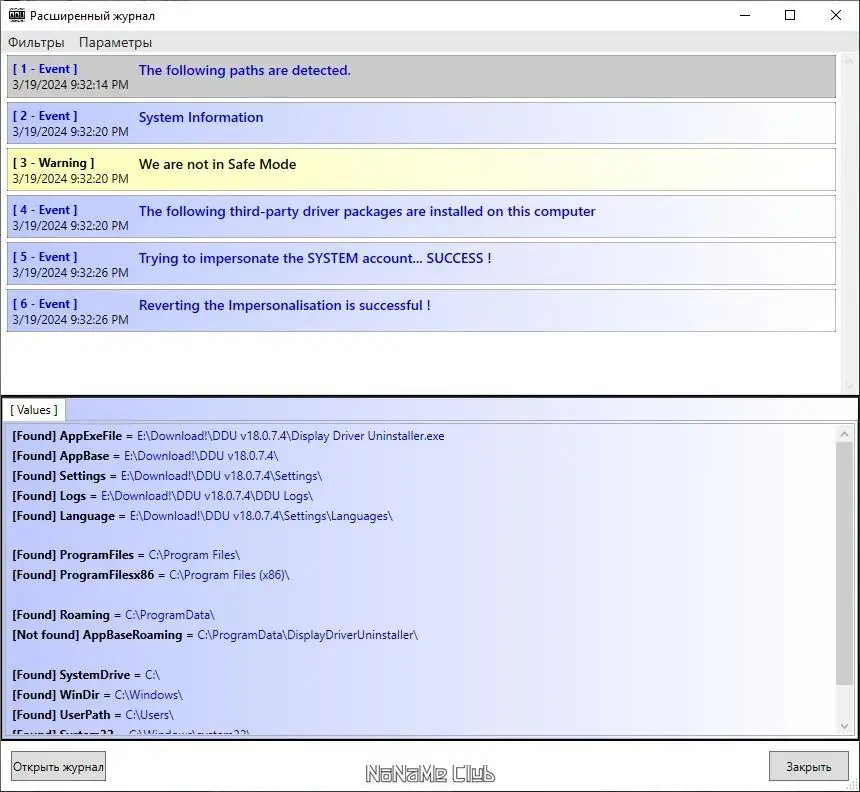Image resolution: width=860 pixels, height=792 pixels.
Task: Click the values panel scrollbar thumb
Action: [844, 563]
